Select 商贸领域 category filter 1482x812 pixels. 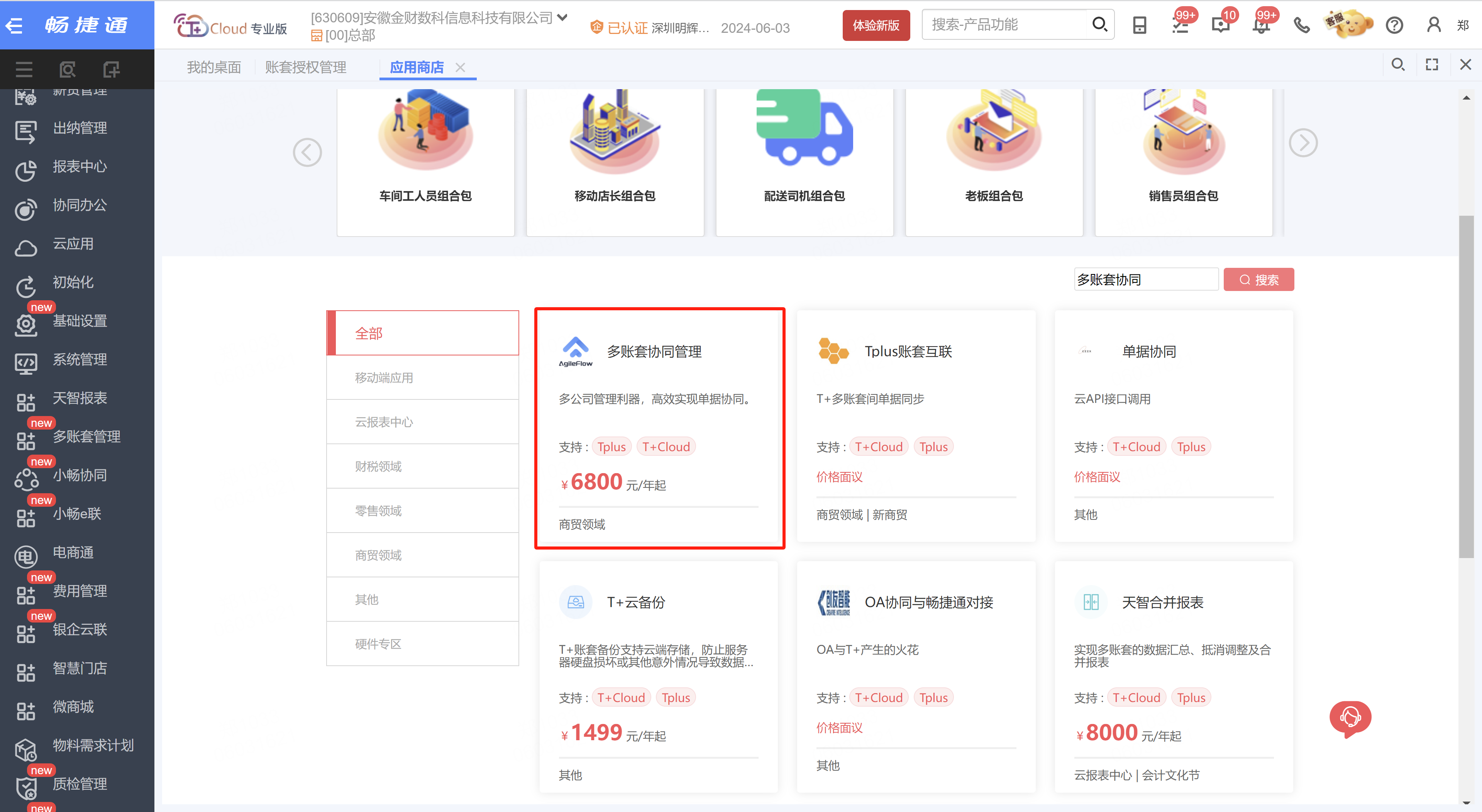[423, 555]
